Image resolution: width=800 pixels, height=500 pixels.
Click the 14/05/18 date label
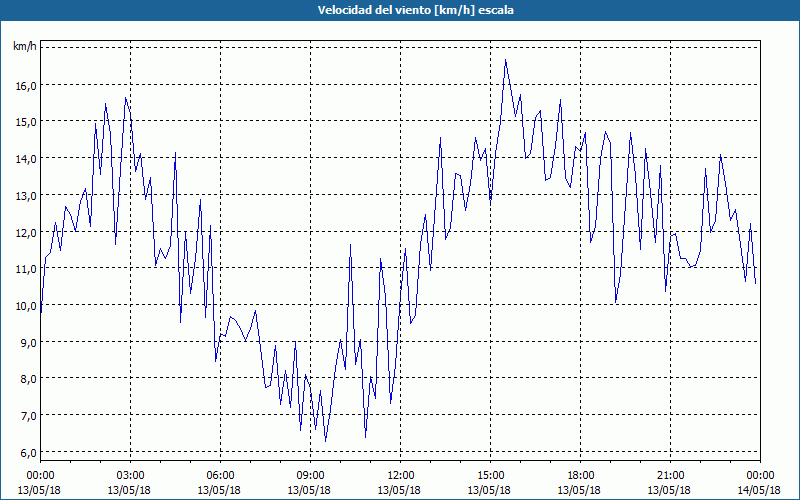(x=759, y=490)
